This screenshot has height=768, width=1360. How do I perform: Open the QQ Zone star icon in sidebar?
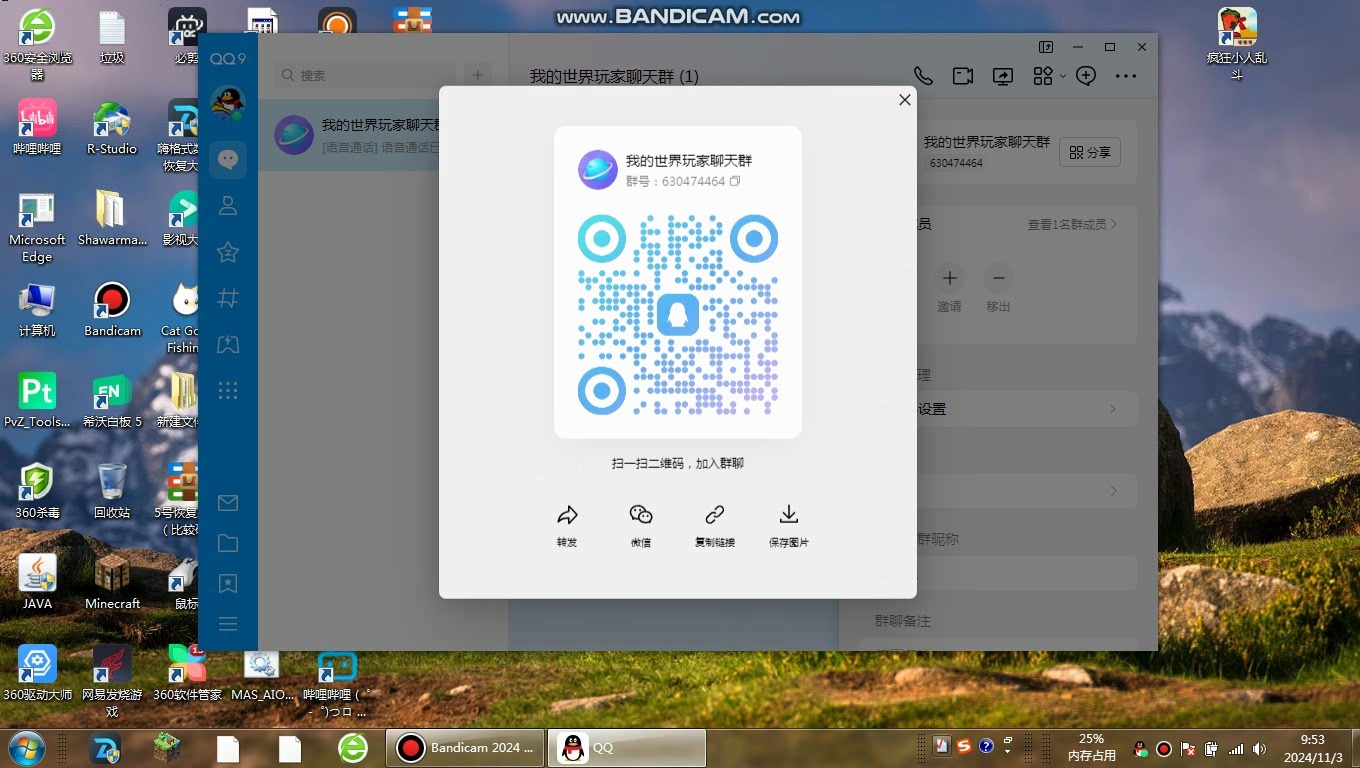[228, 252]
